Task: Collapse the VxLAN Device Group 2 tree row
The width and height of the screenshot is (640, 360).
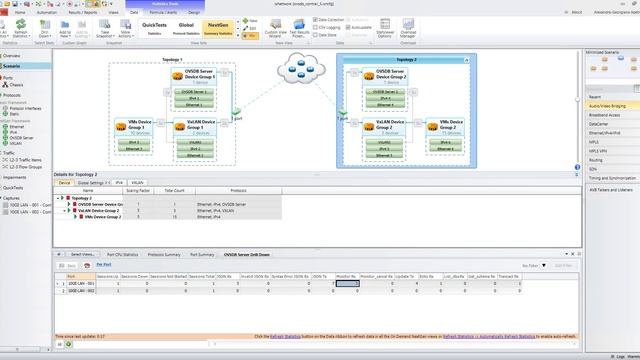Action: pyautogui.click(x=64, y=211)
